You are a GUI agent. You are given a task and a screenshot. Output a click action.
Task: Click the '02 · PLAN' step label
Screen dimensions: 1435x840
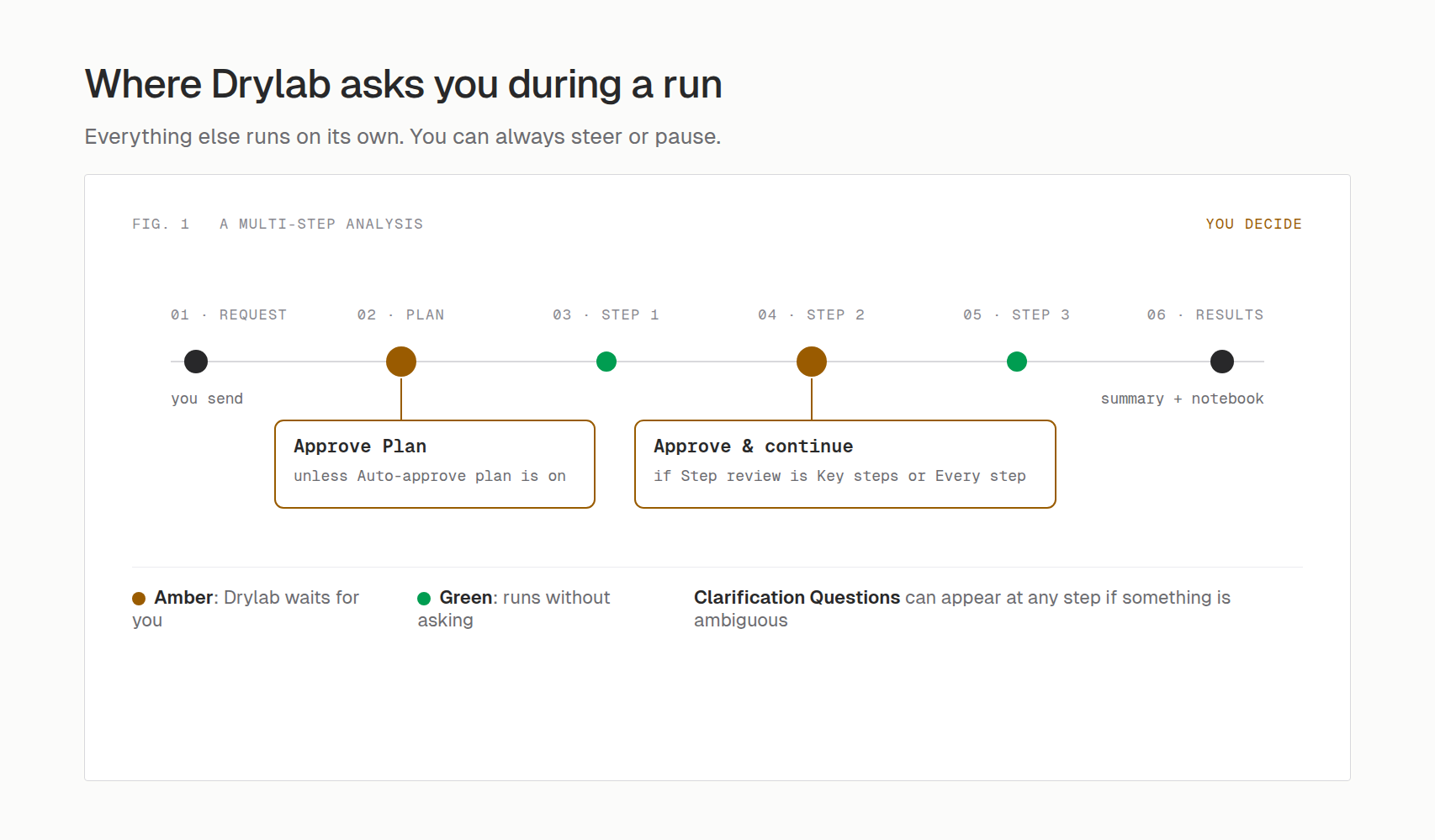coord(401,314)
